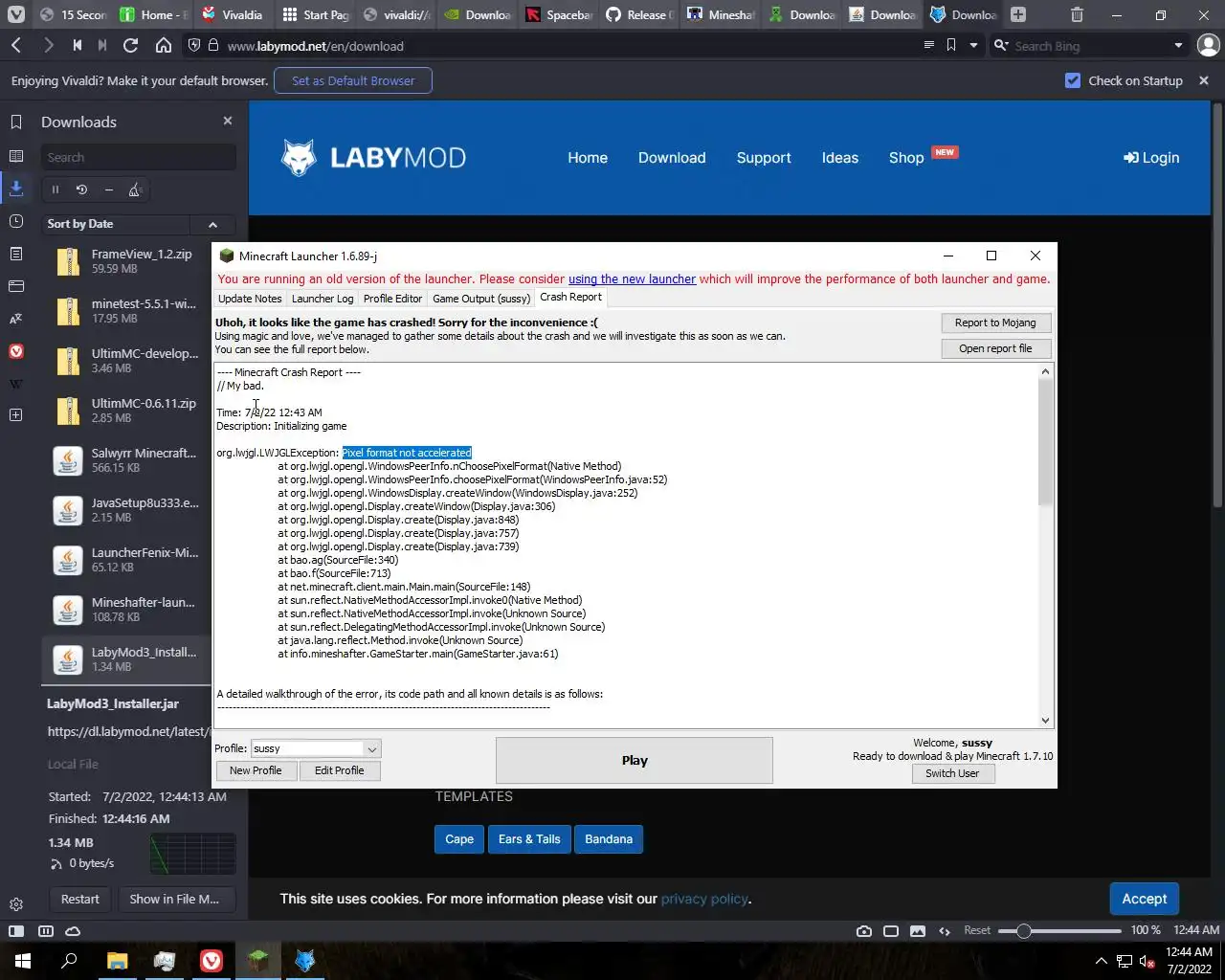Toggle the sidebar panel button in status bar

(16, 930)
